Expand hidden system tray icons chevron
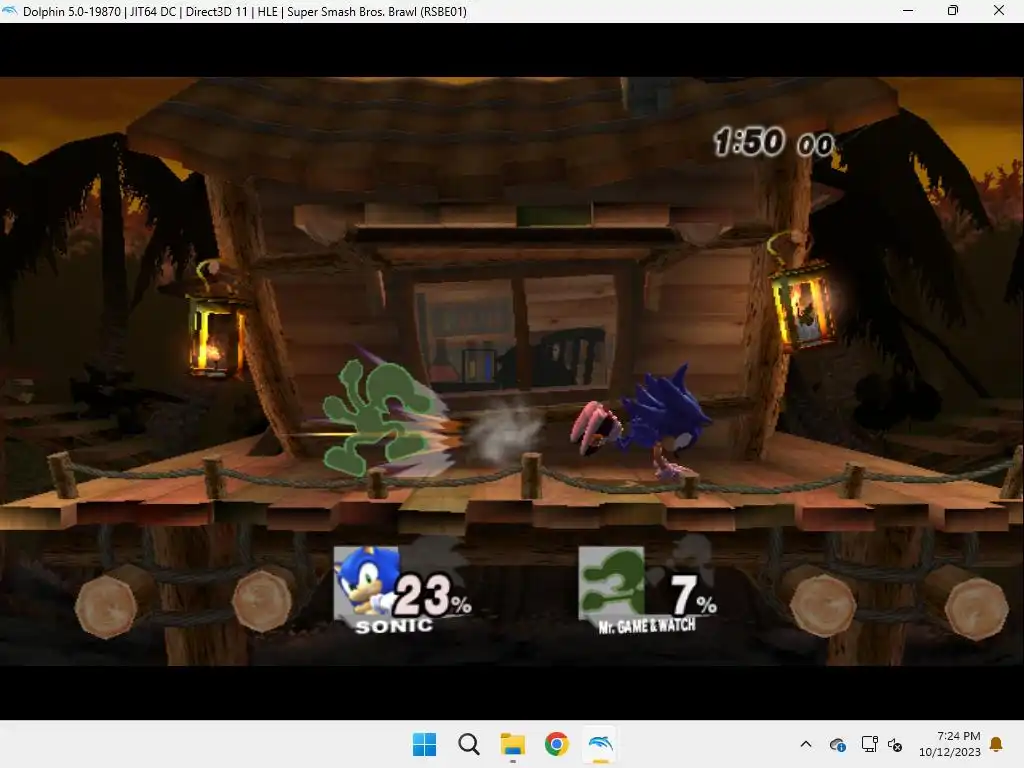Image resolution: width=1024 pixels, height=768 pixels. [x=806, y=744]
